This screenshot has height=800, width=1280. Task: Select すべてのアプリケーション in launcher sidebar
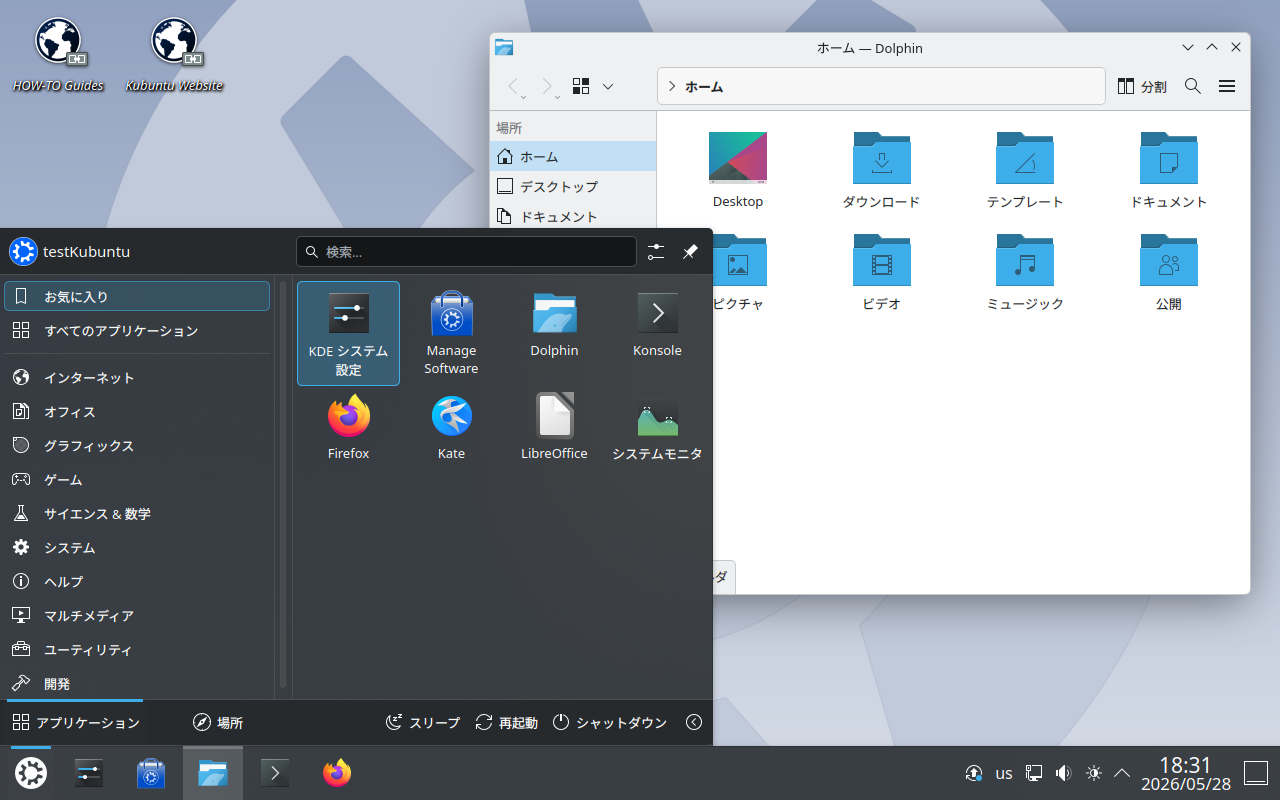point(137,330)
